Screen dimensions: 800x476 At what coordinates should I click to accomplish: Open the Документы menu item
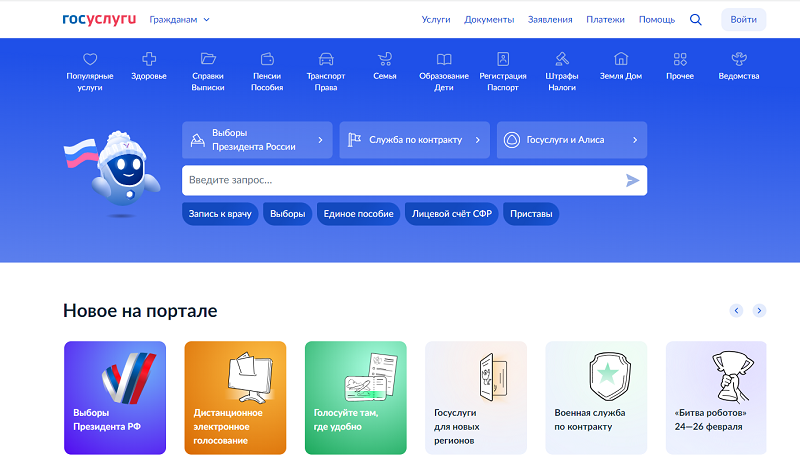coord(489,19)
